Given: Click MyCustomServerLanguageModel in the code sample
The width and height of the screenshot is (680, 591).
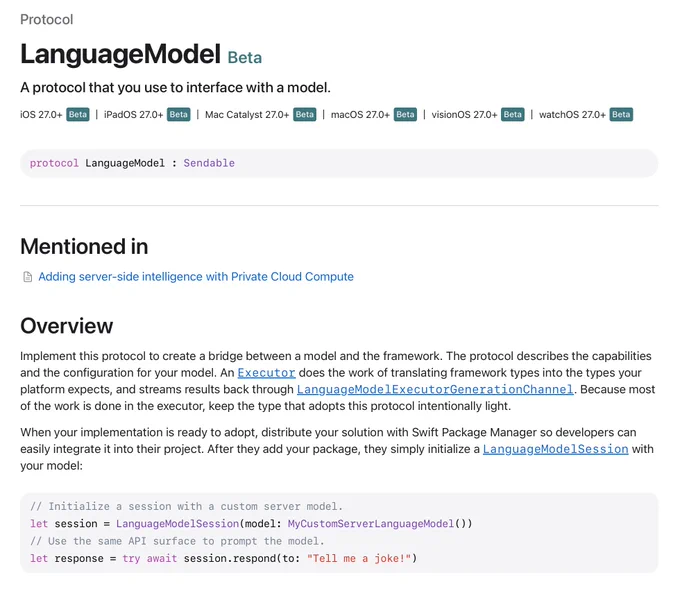Looking at the screenshot, I should coord(371,524).
